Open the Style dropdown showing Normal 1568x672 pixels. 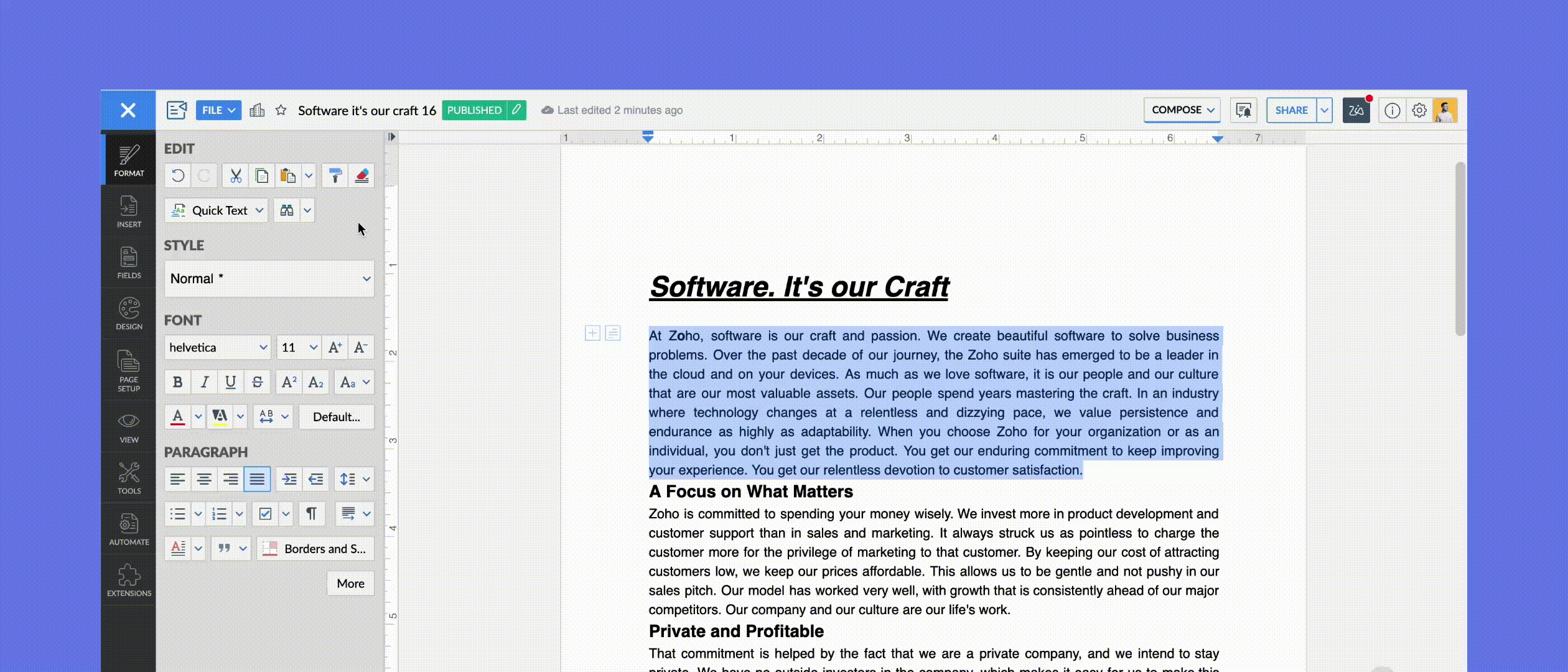pos(269,278)
